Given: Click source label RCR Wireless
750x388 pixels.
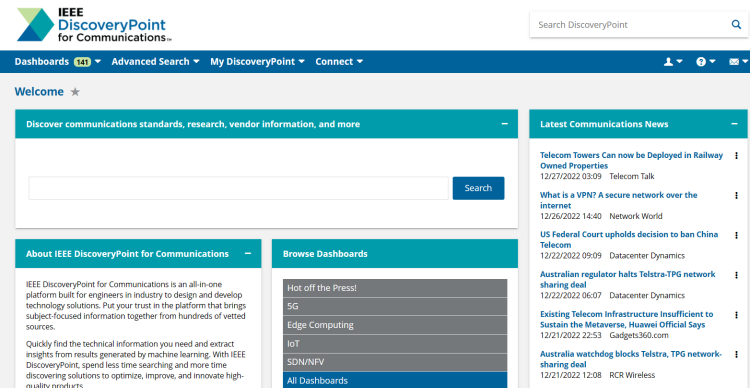Looking at the screenshot, I should 632,375.
